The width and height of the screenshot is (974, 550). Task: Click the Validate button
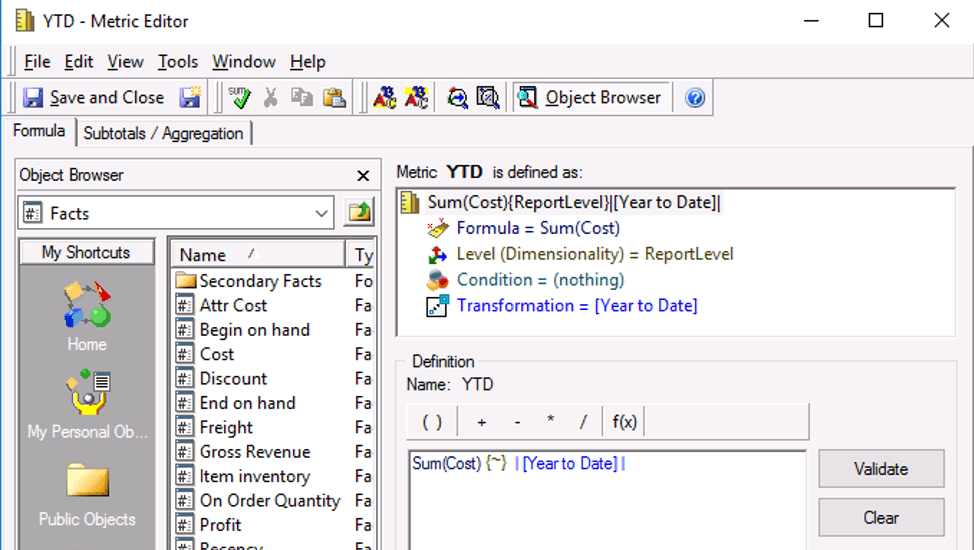[880, 468]
